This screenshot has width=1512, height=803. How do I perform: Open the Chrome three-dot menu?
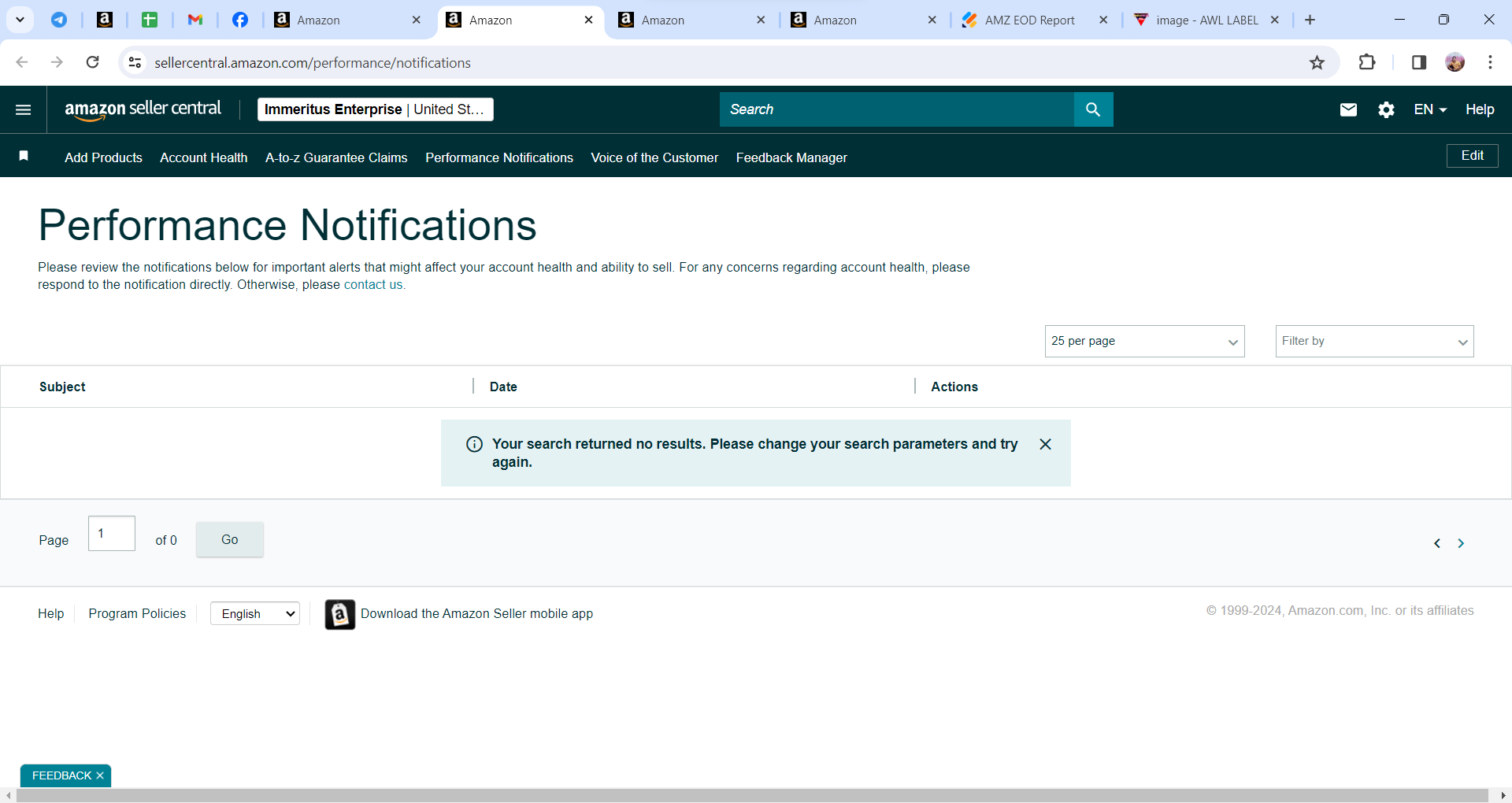coord(1491,62)
